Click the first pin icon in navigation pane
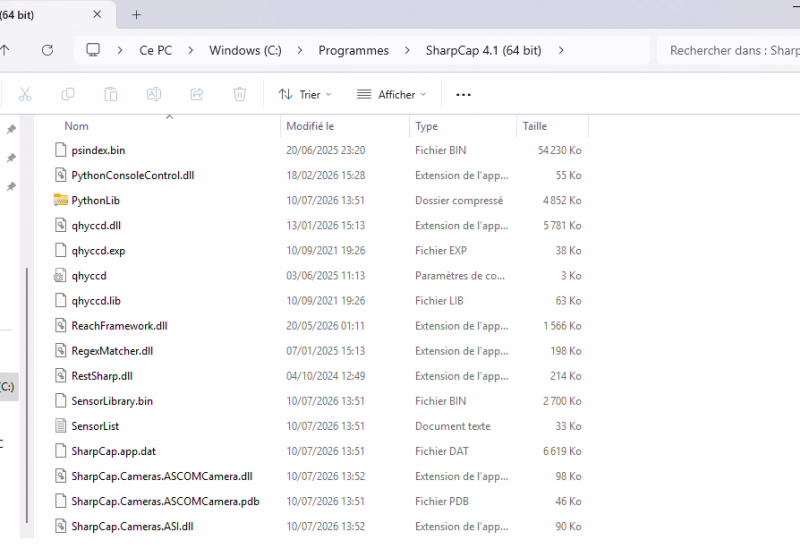Viewport: 800px width, 549px height. [11, 130]
